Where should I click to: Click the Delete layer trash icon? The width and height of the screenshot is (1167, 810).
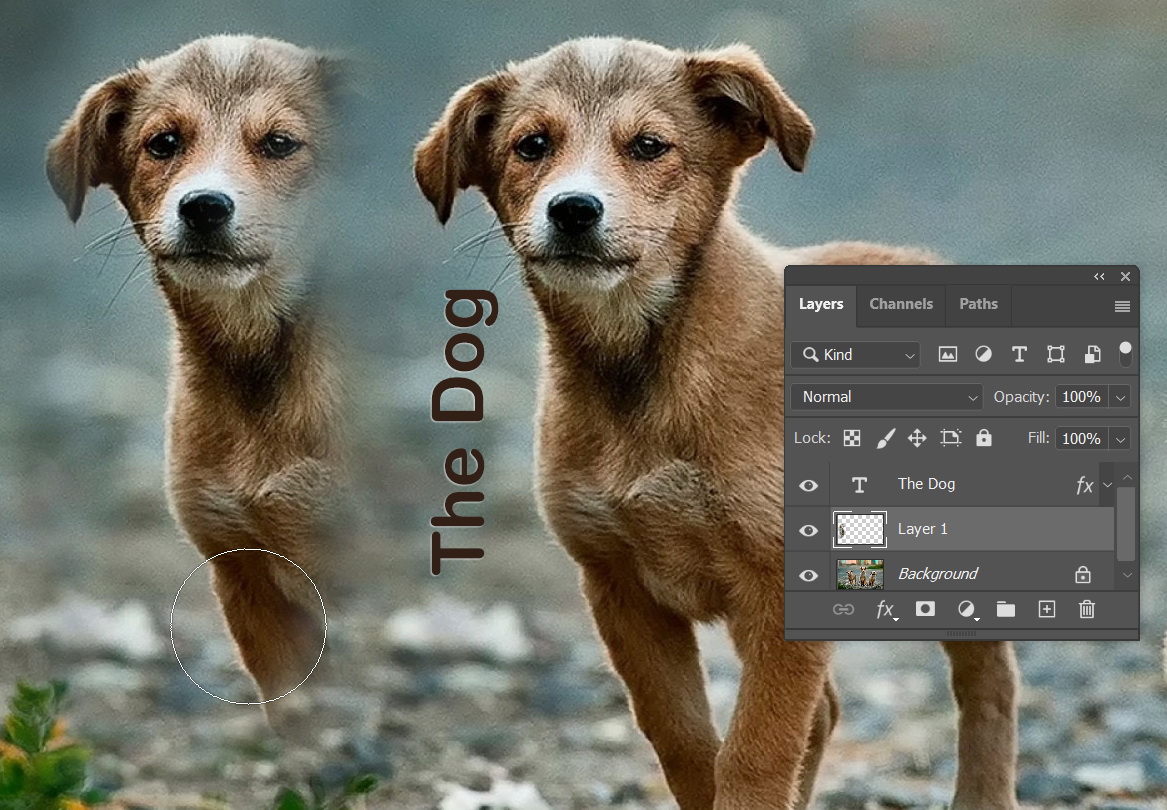click(x=1086, y=609)
